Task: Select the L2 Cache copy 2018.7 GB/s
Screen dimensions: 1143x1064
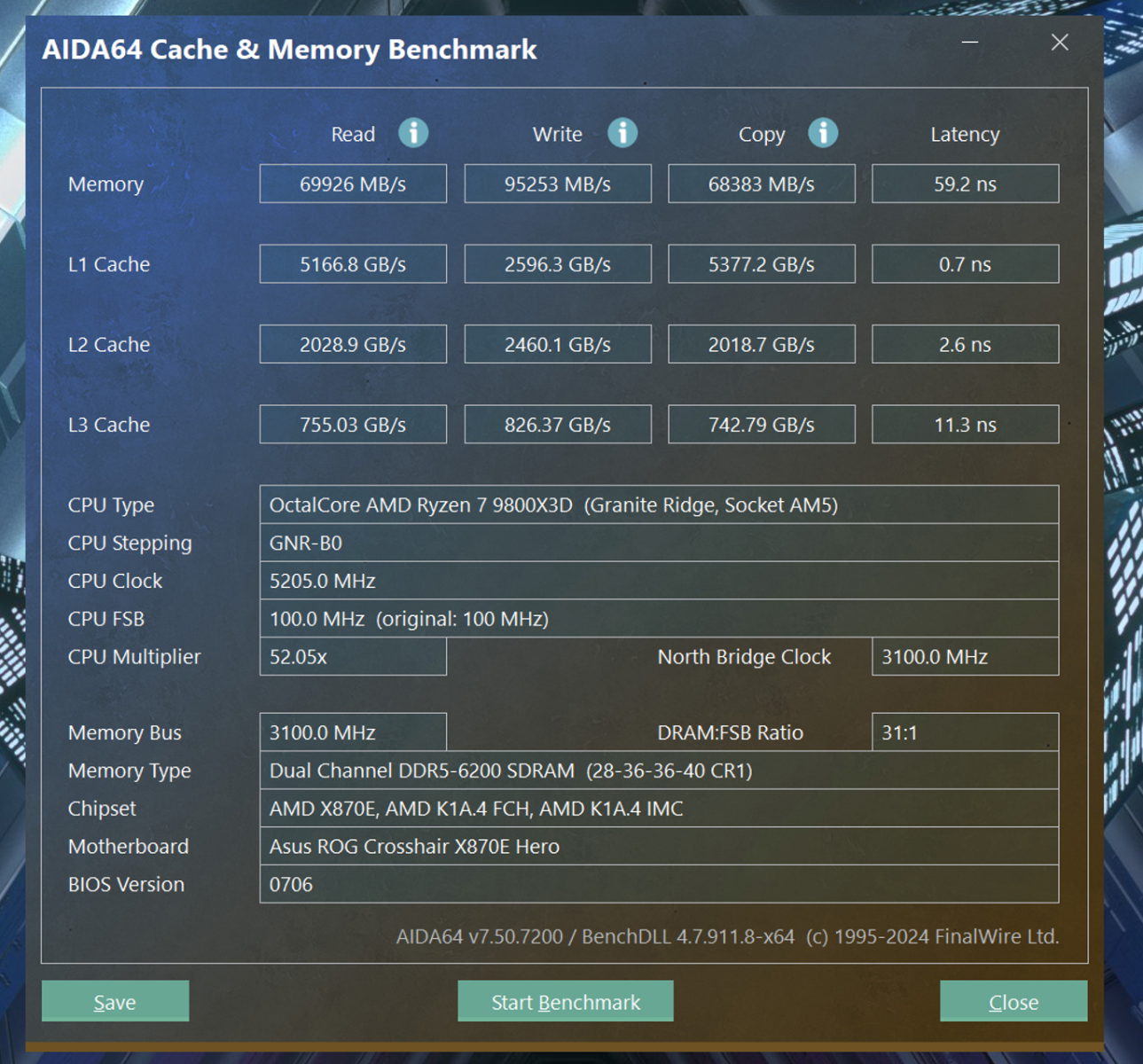Action: [762, 344]
